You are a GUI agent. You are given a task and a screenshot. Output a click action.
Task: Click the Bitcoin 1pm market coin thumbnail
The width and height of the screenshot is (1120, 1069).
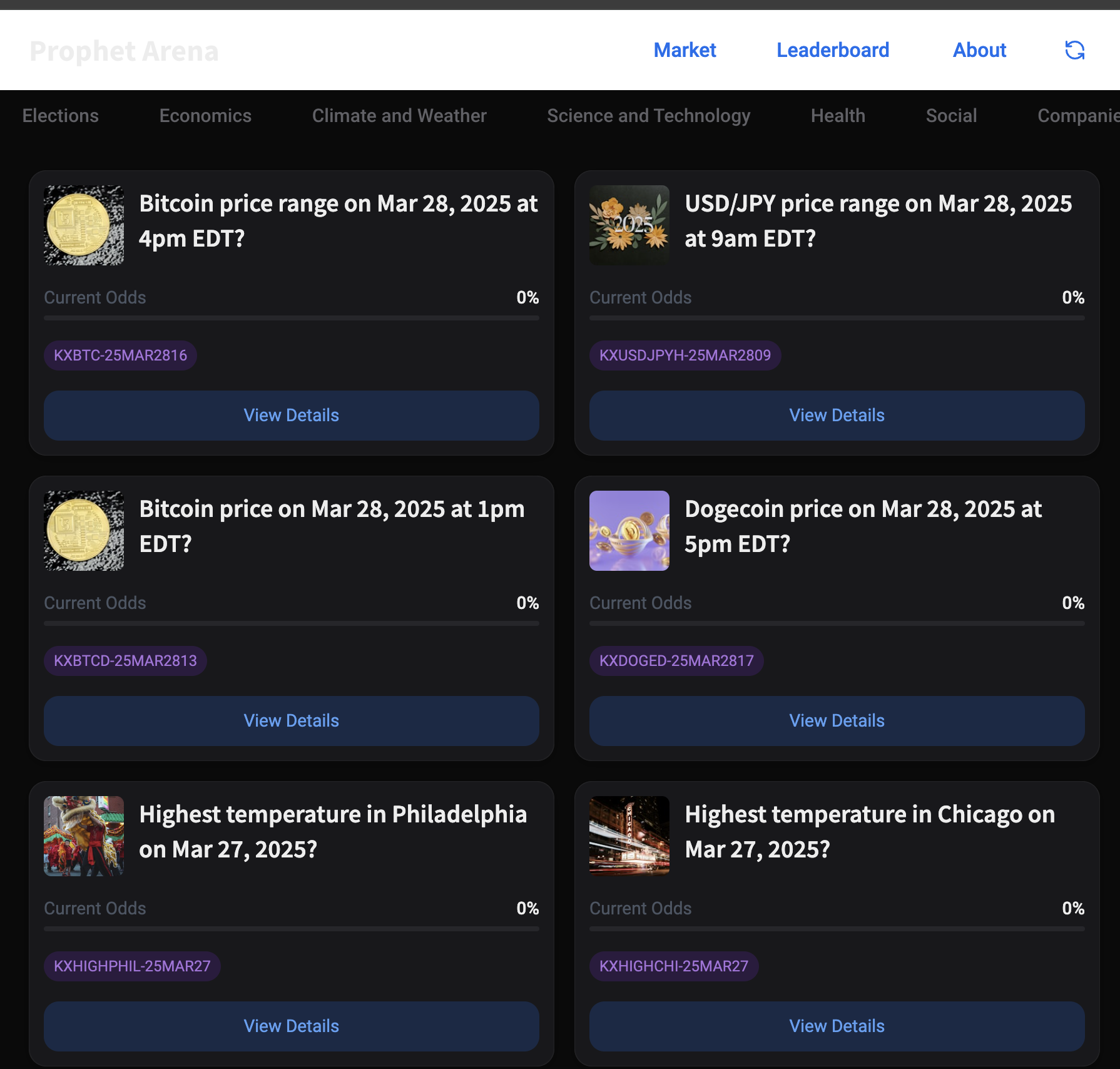click(x=84, y=531)
